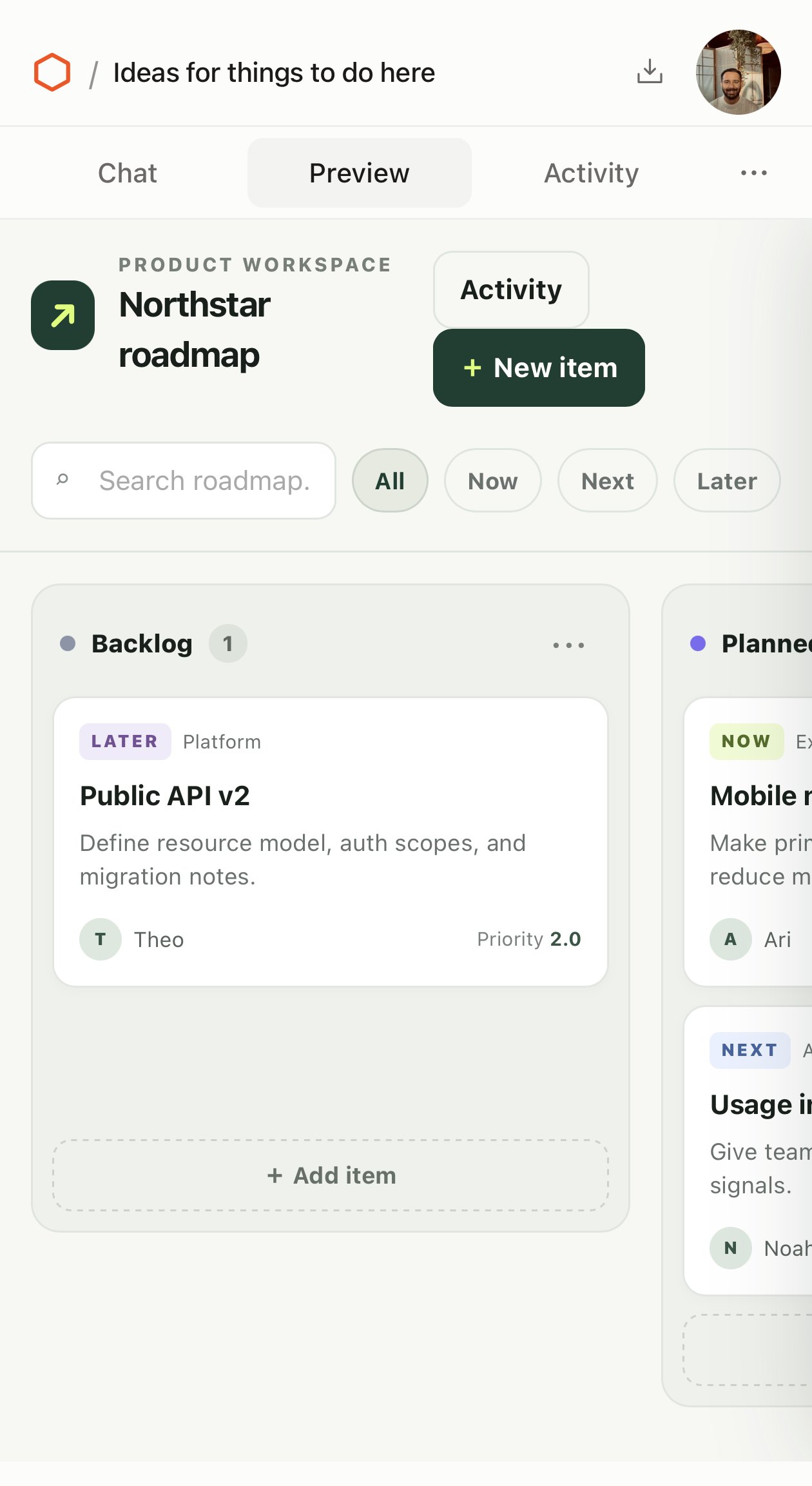
Task: Open the Activity tab in top bar
Action: coord(592,173)
